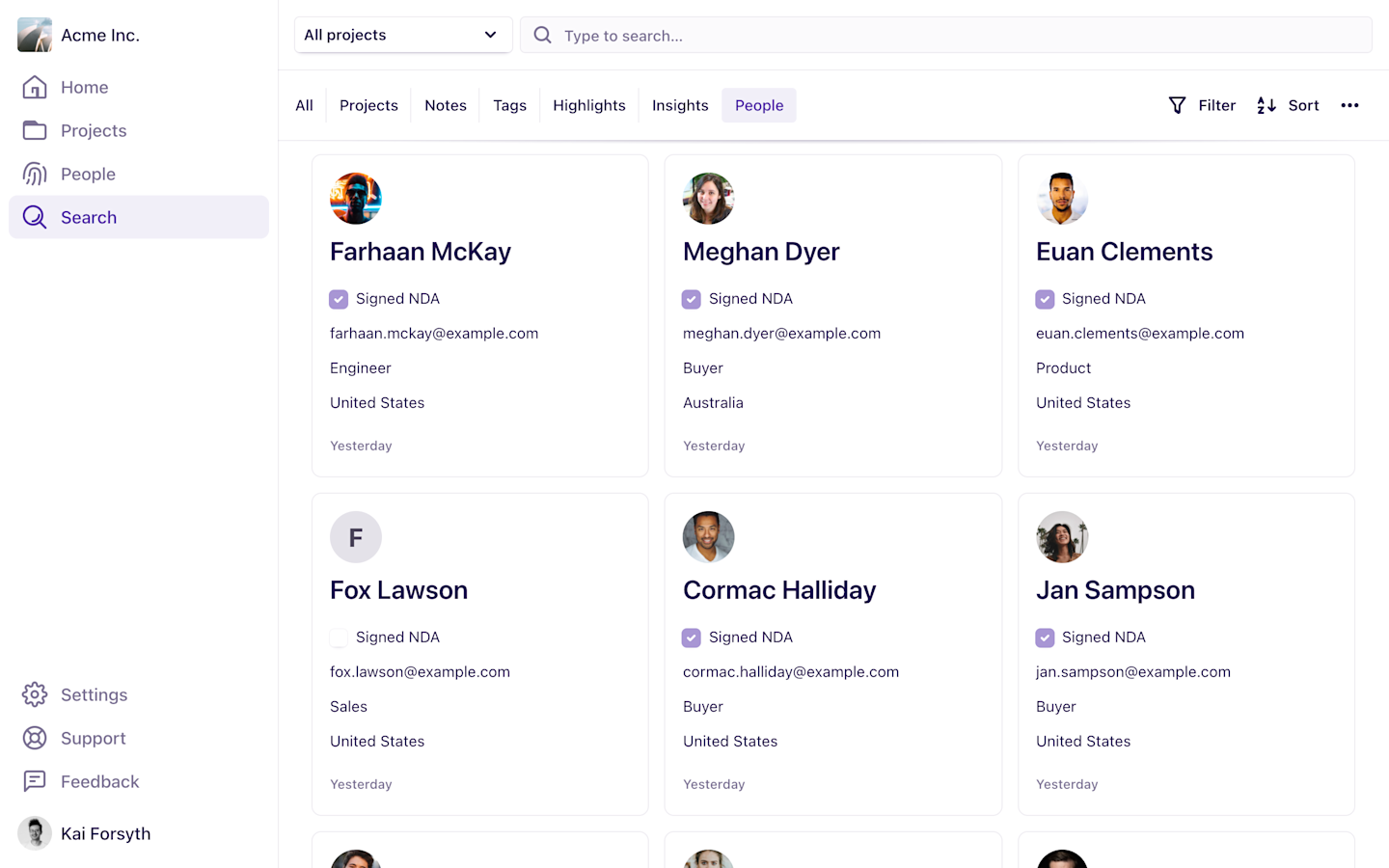The width and height of the screenshot is (1389, 868).
Task: Click Australia on Meghan Dyer card
Action: tap(713, 403)
